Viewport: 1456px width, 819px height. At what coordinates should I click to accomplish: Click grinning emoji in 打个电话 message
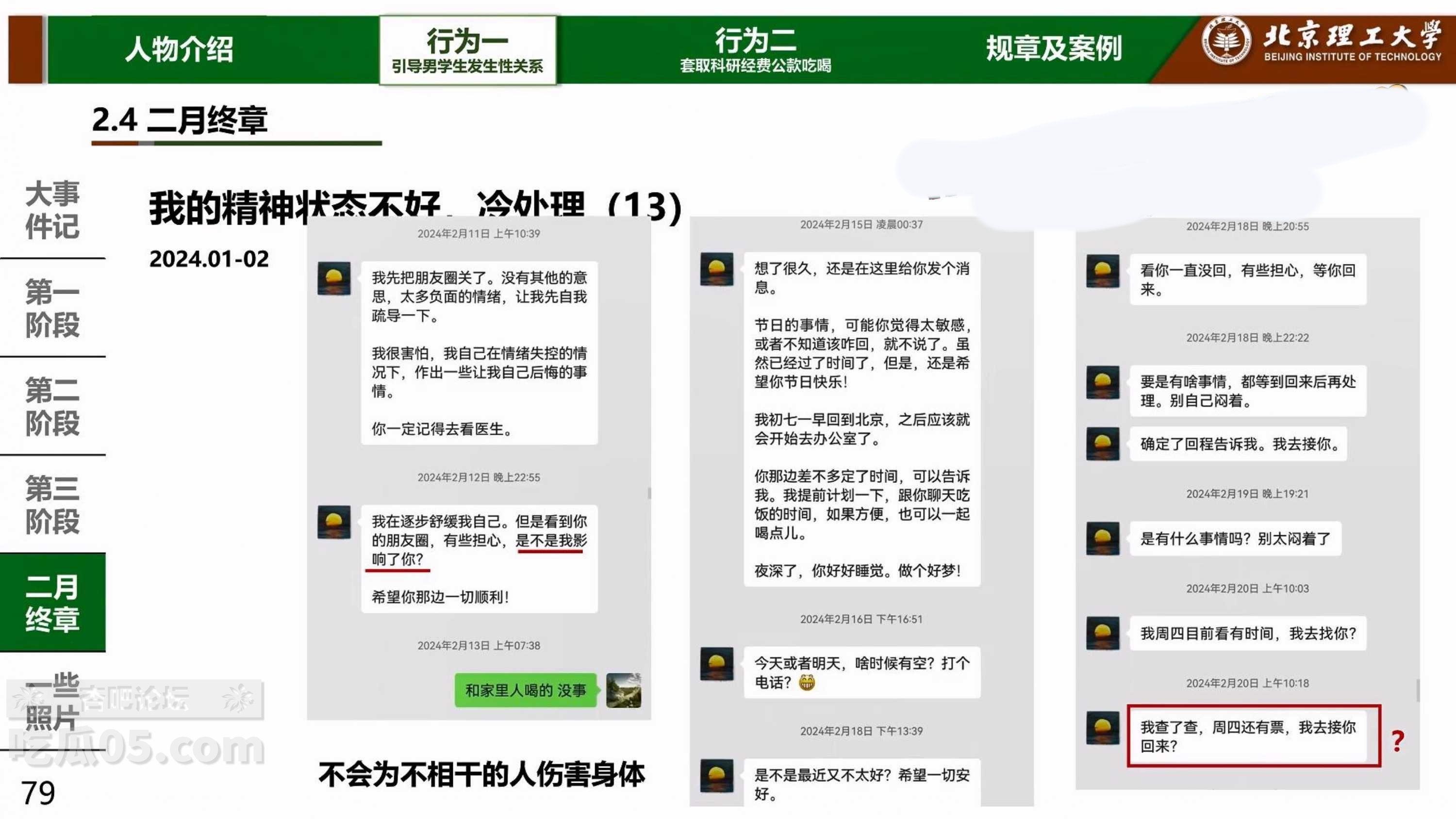click(x=807, y=683)
